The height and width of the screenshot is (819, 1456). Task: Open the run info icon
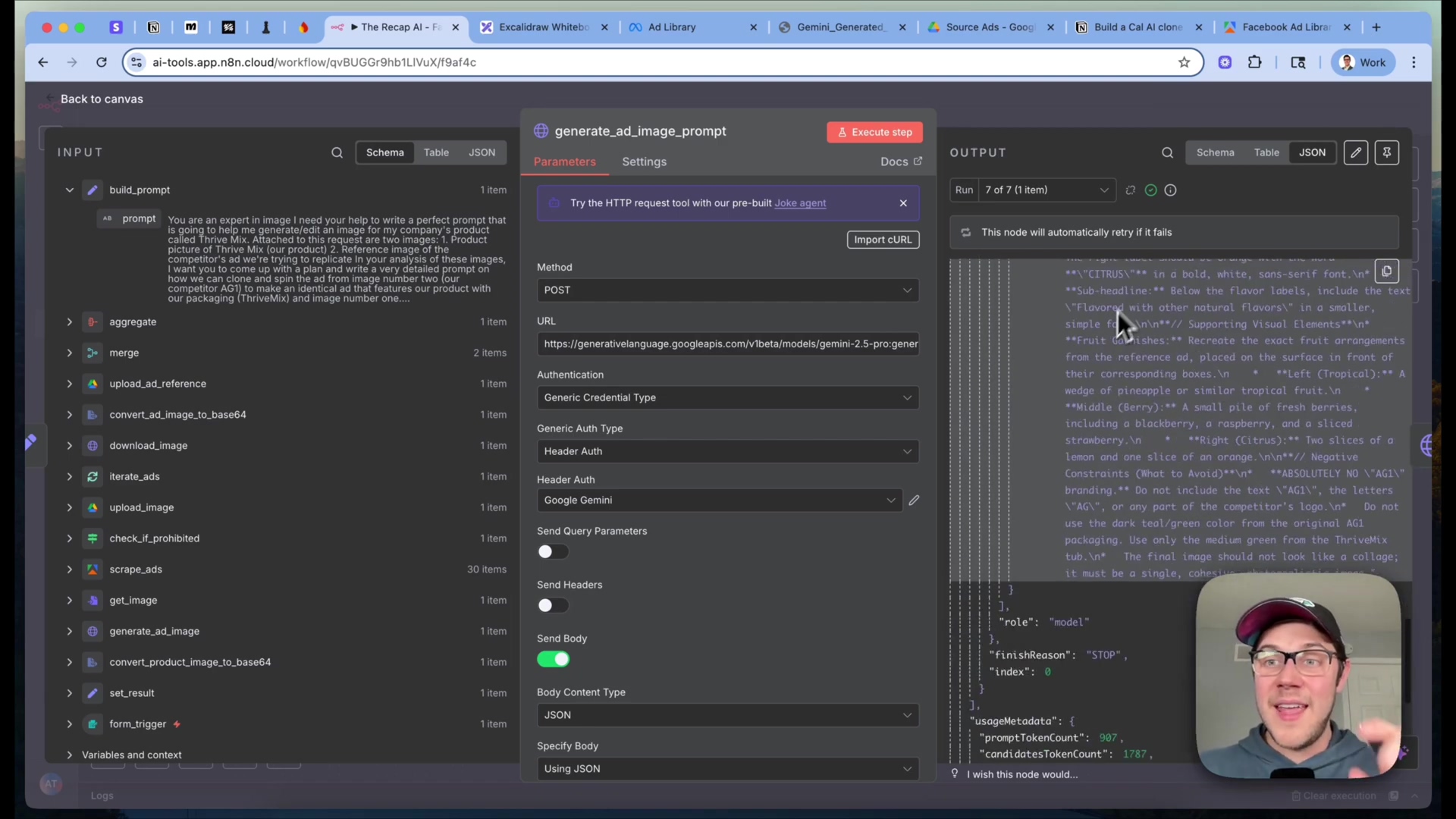pyautogui.click(x=1170, y=190)
